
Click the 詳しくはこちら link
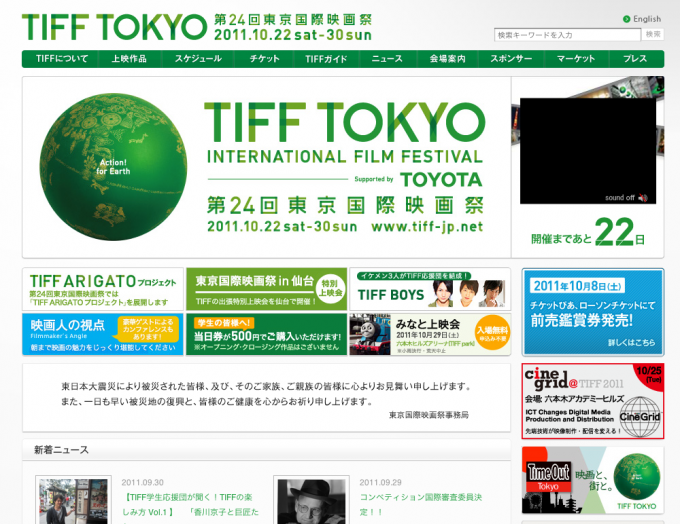[631, 343]
